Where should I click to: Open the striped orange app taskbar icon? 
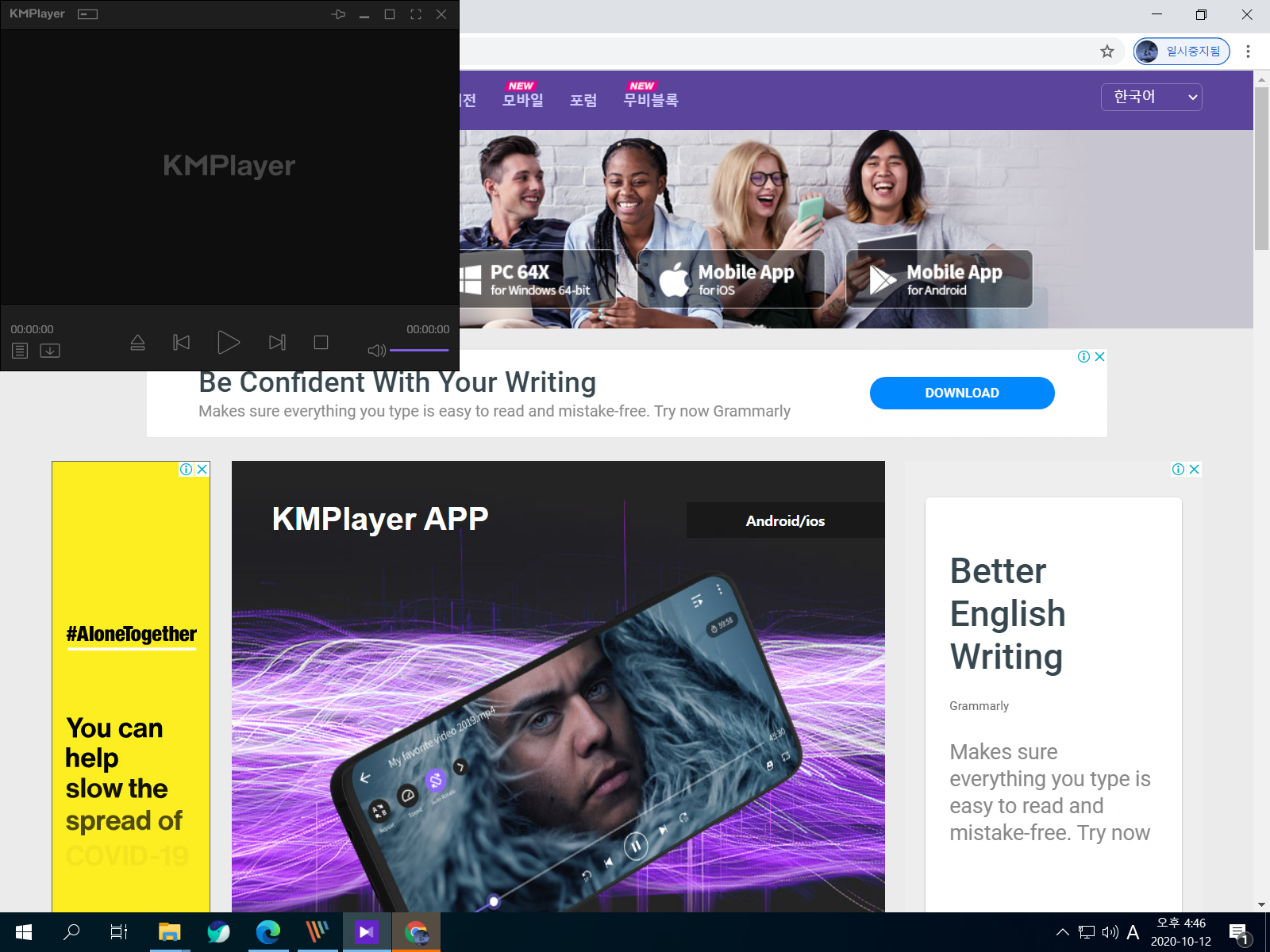coord(317,932)
